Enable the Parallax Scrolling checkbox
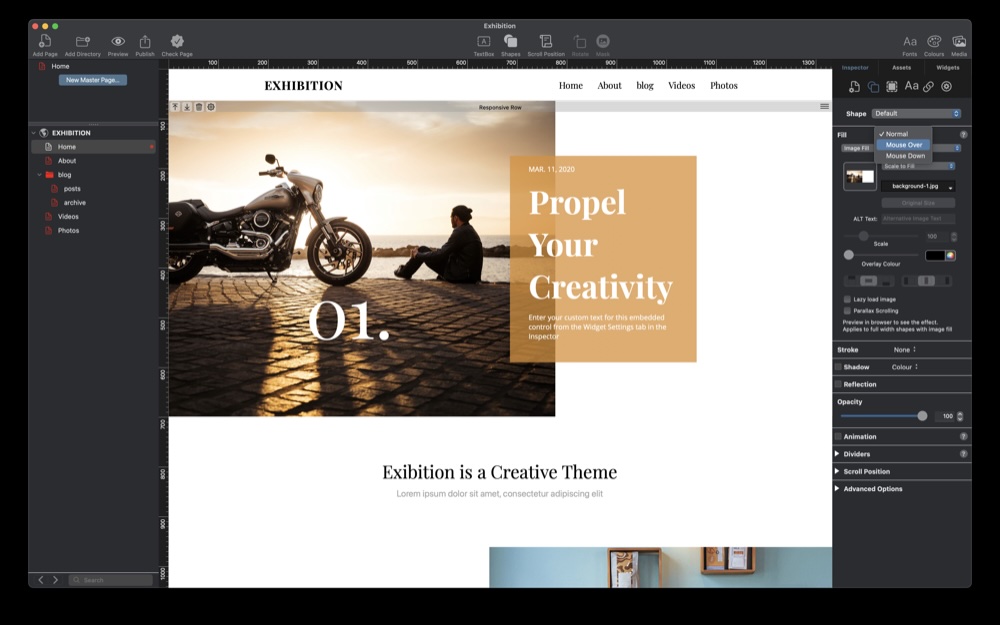 point(847,311)
